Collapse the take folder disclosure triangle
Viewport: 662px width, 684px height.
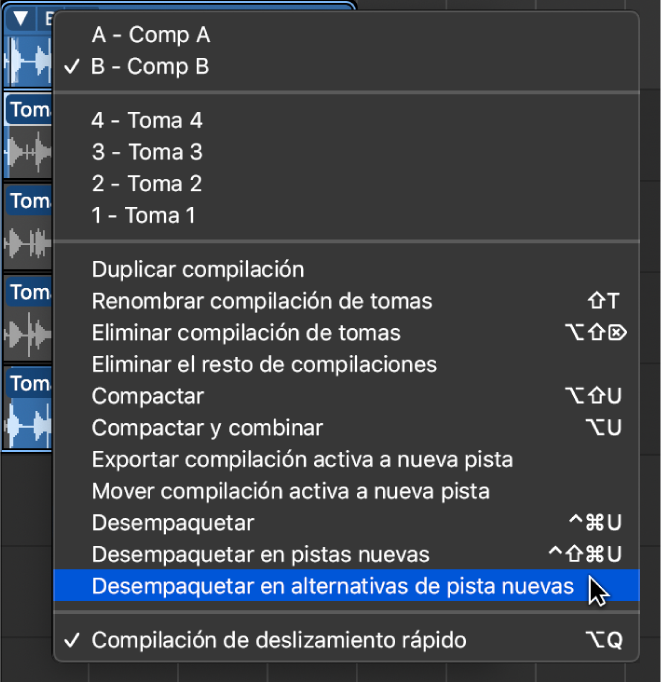(x=20, y=17)
